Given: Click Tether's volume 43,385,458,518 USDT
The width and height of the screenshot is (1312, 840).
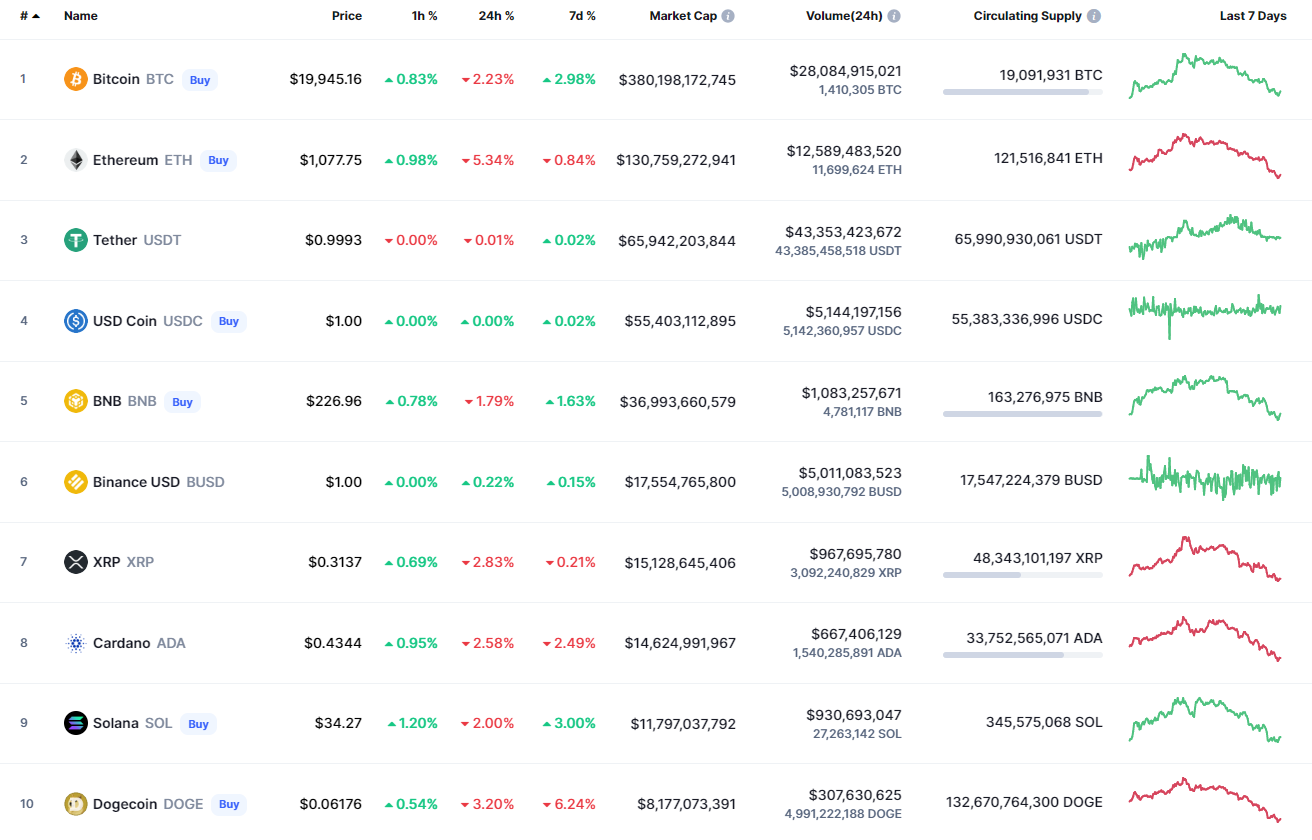Looking at the screenshot, I should (838, 251).
